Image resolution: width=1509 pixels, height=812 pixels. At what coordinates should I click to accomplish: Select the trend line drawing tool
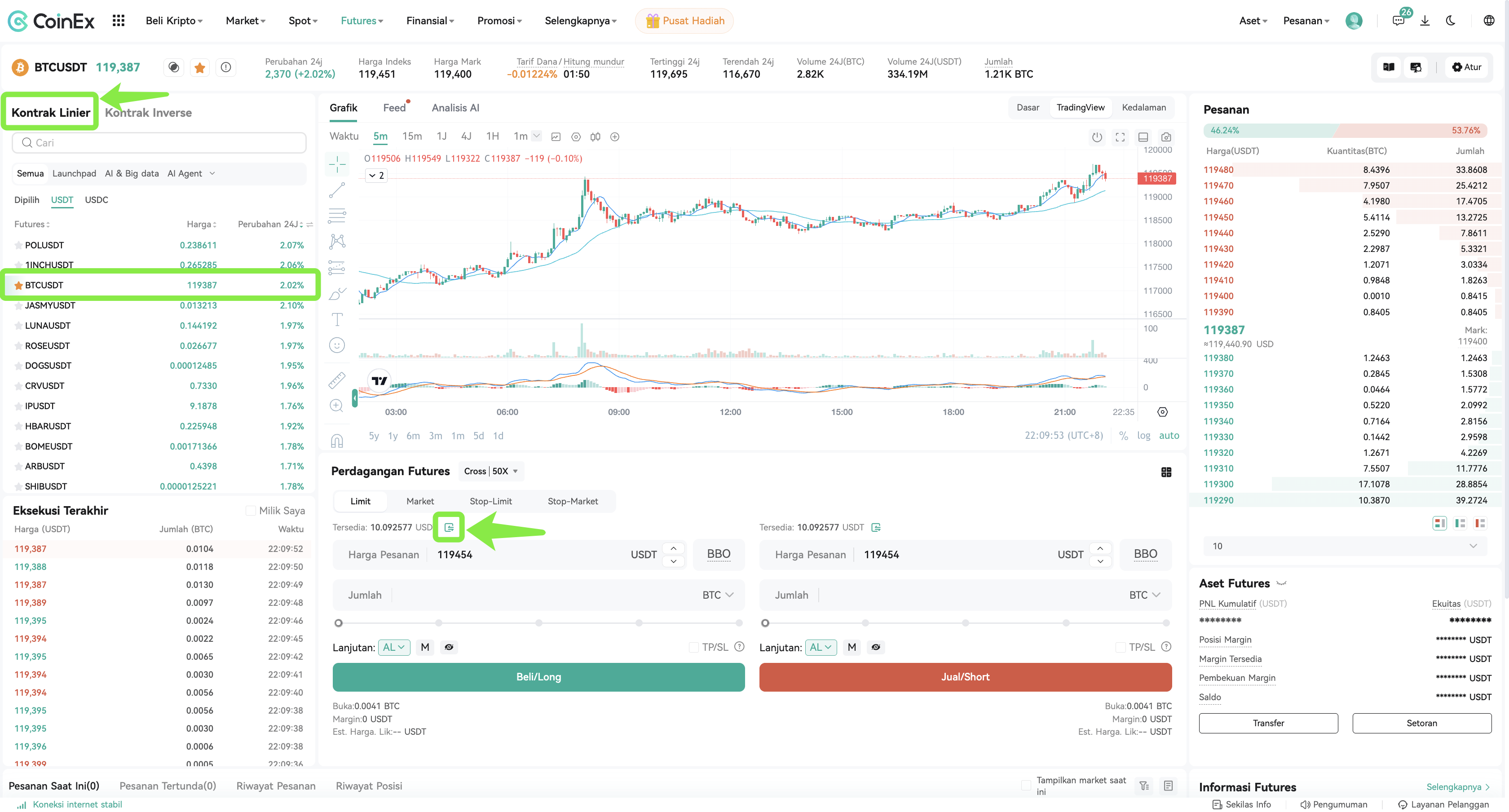pos(337,190)
